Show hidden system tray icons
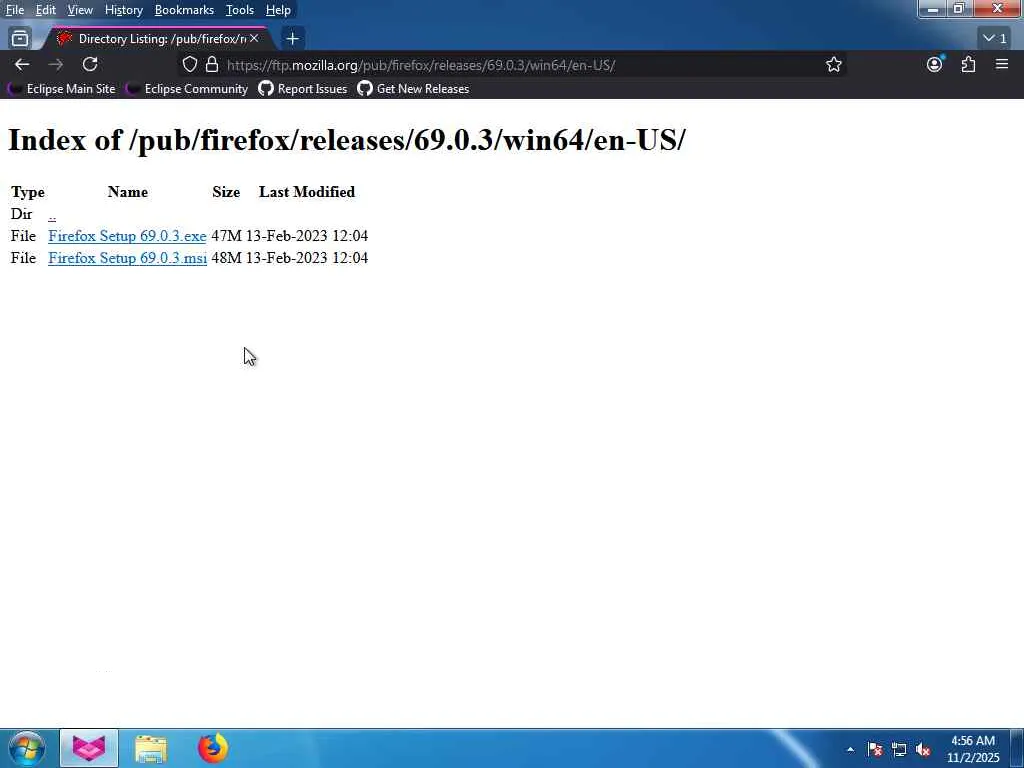 point(850,749)
